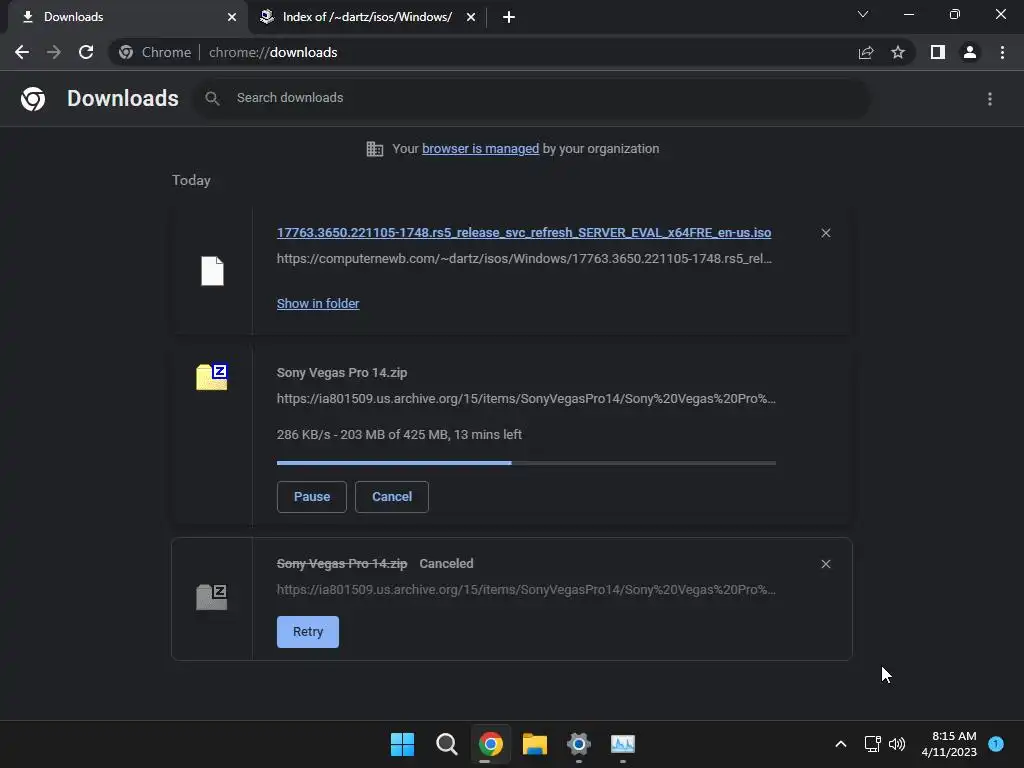Expand the hidden system tray icons
This screenshot has height=768, width=1024.
[840, 744]
